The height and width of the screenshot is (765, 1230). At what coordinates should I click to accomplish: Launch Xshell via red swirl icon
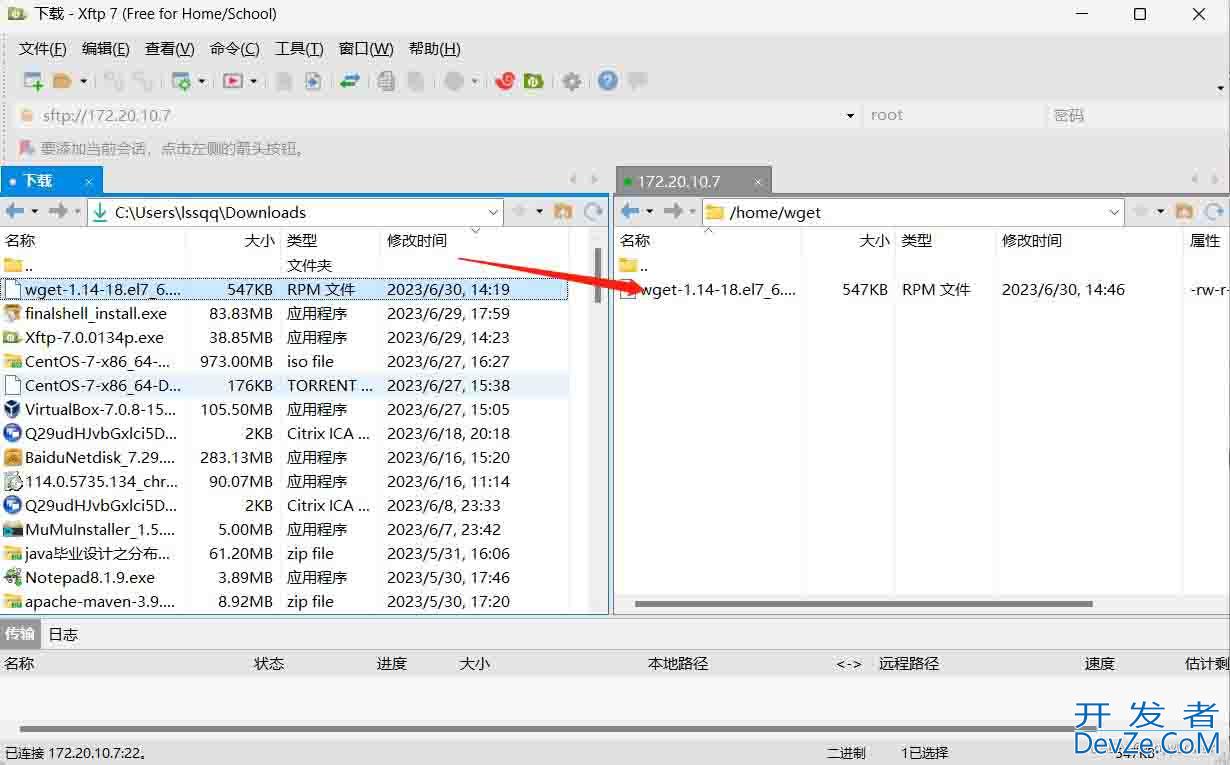pos(505,81)
